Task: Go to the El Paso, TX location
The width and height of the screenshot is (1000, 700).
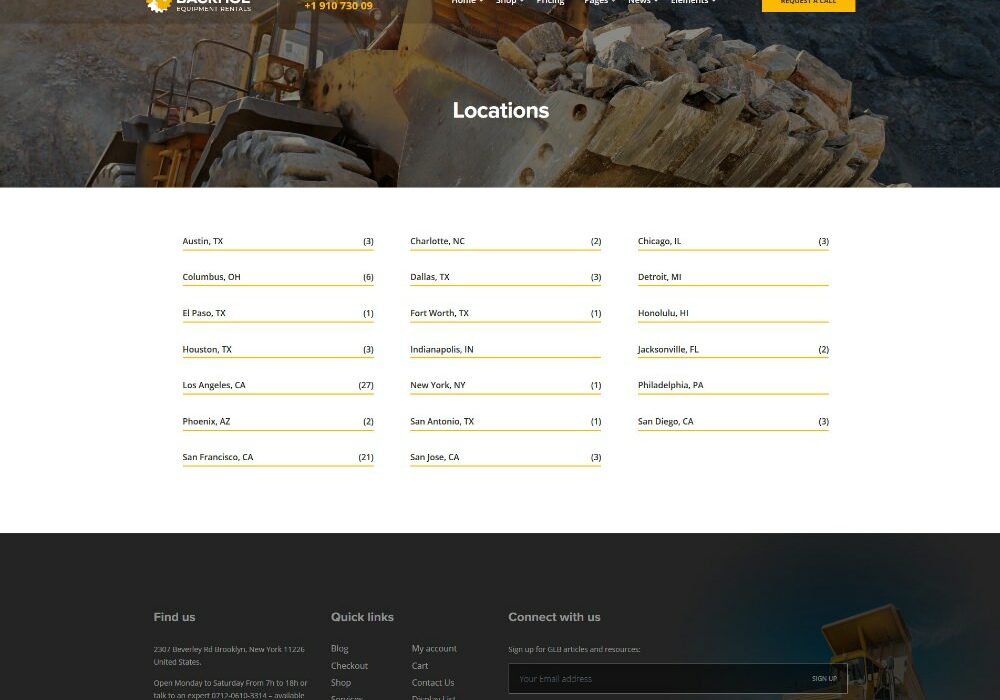Action: tap(204, 313)
